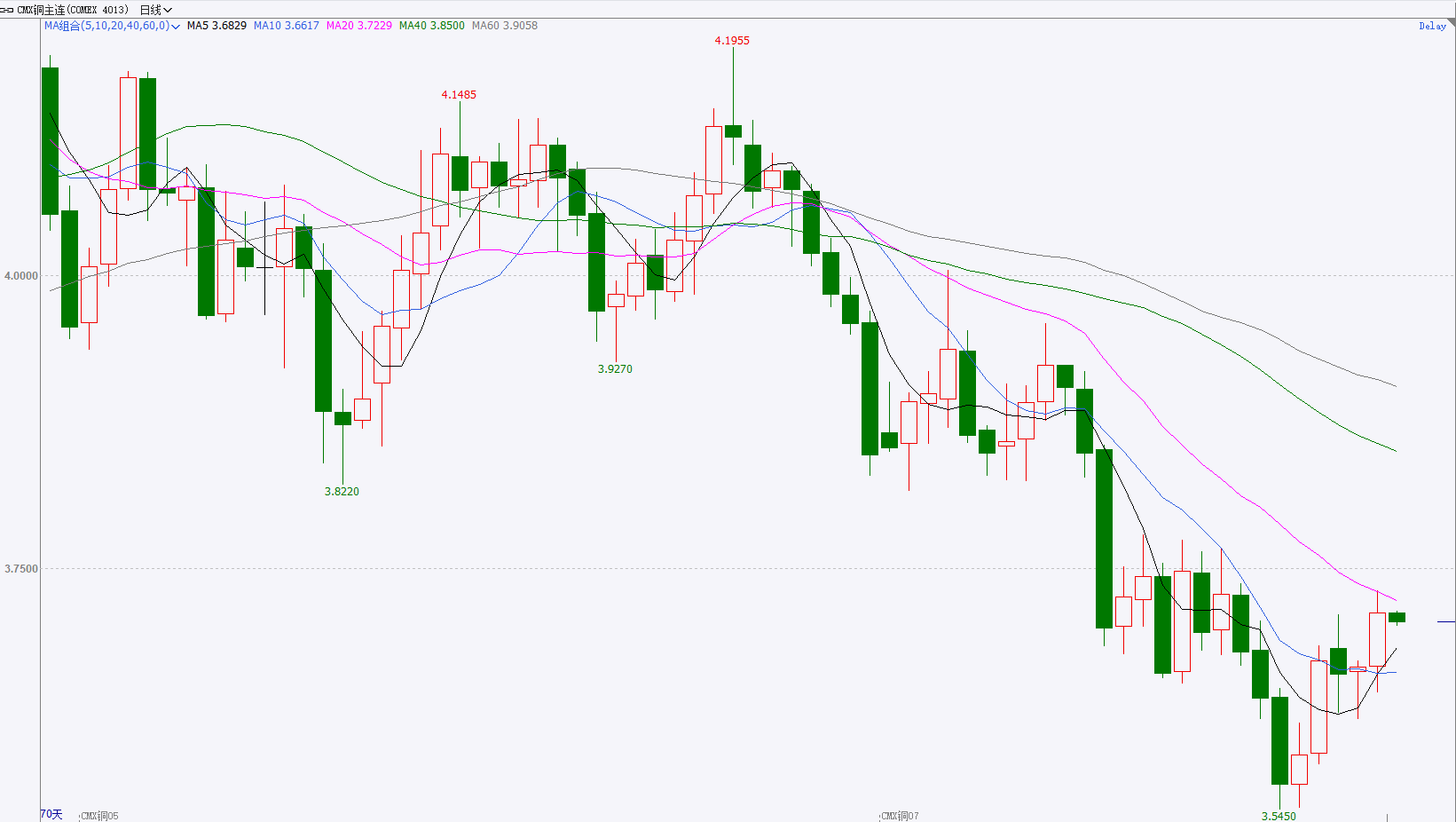This screenshot has height=822, width=1456.
Task: Click the 3.7500 price axis label
Action: coord(21,569)
